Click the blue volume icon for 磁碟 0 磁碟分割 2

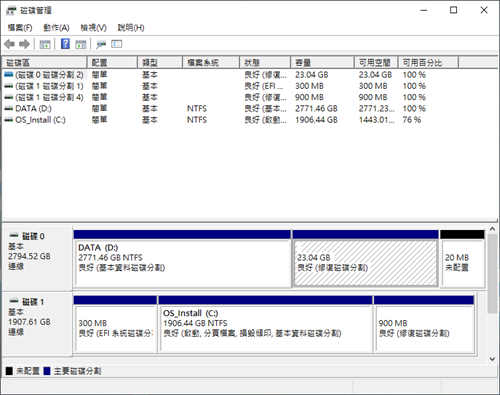coord(9,75)
